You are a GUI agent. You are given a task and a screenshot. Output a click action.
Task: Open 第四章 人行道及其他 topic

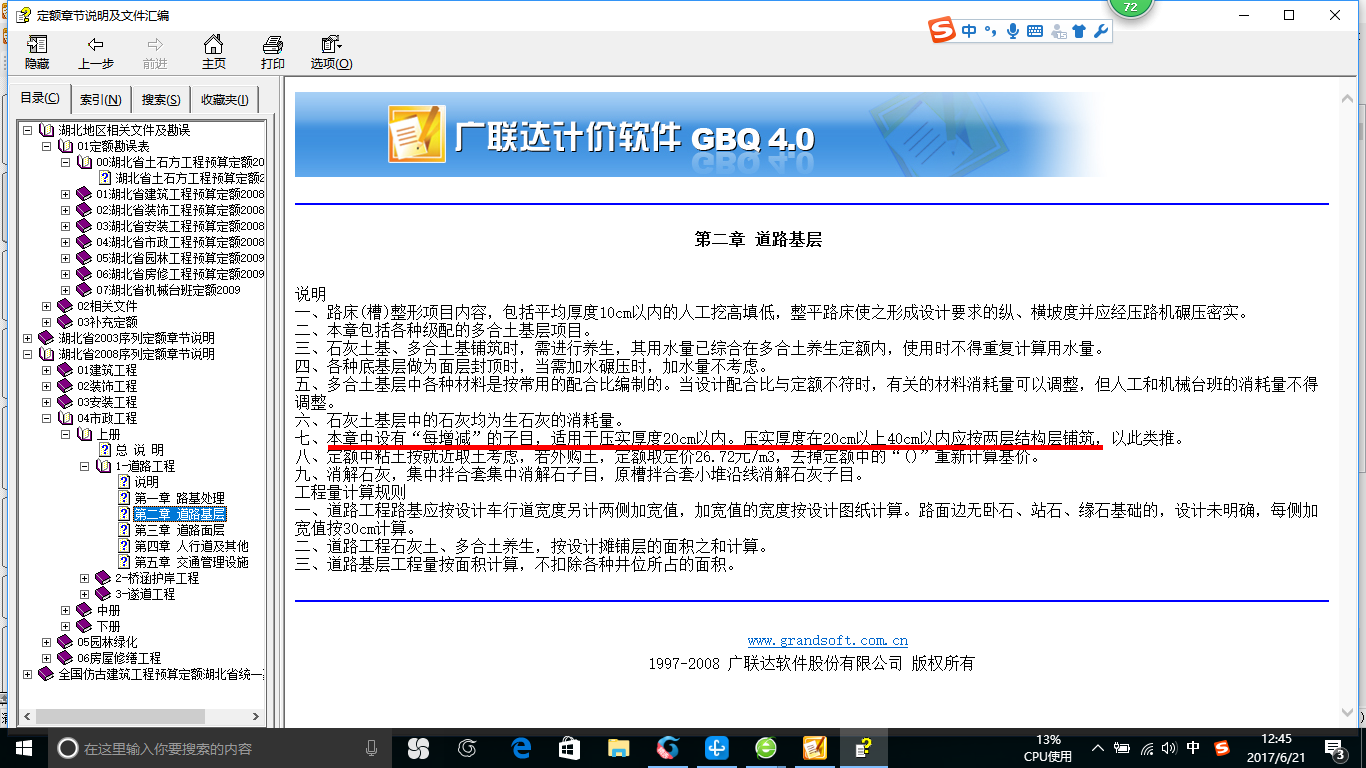click(191, 546)
